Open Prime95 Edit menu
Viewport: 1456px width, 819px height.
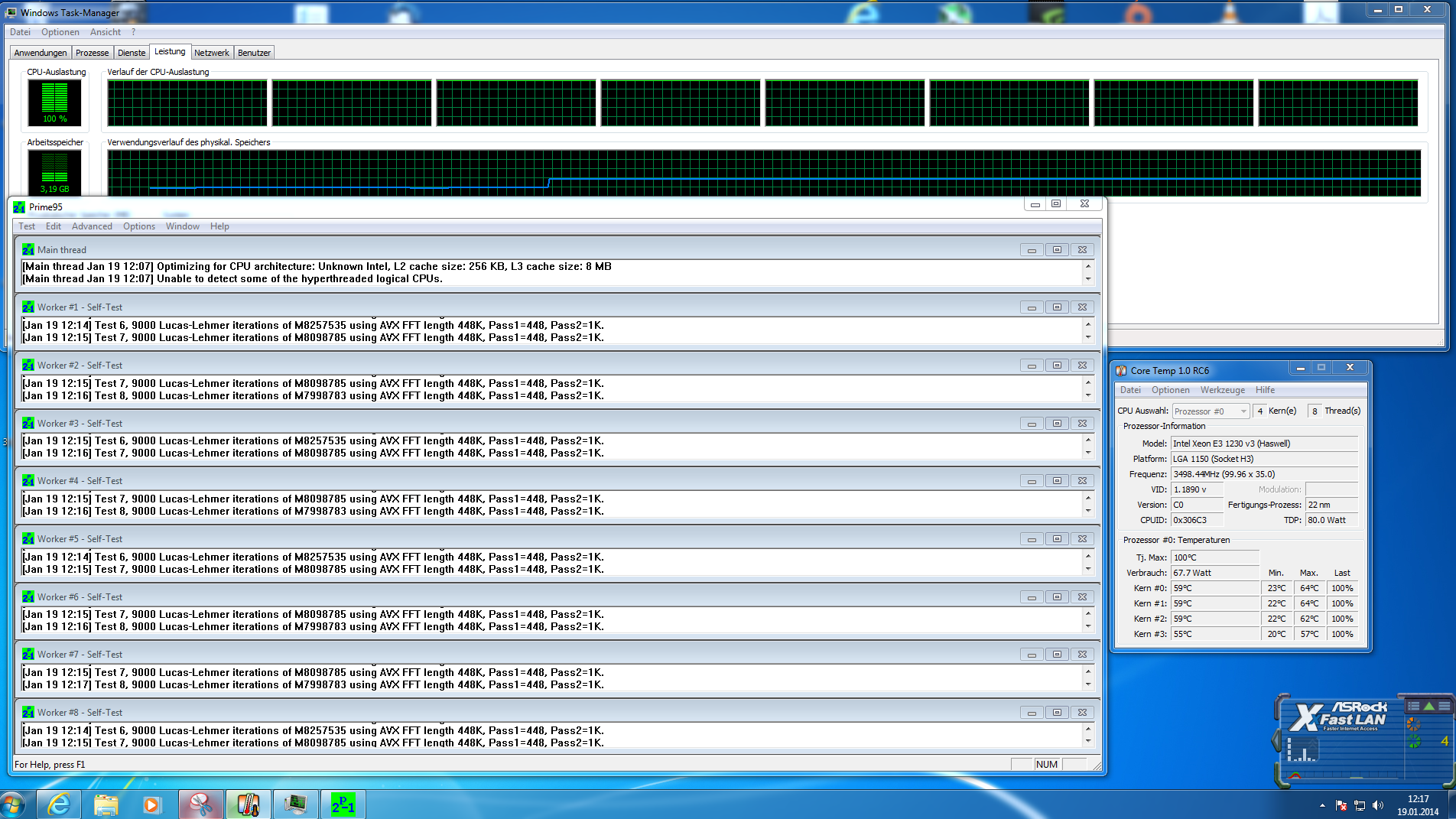pyautogui.click(x=54, y=226)
